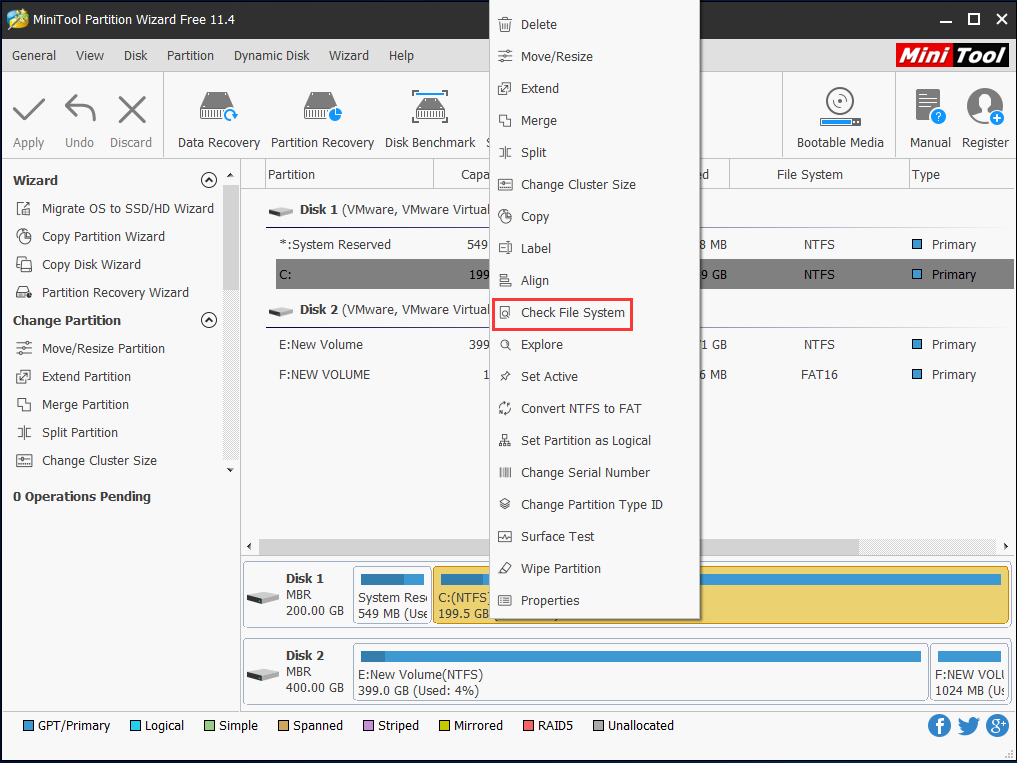Click the down chevron below Change Cluster Size

click(x=229, y=468)
